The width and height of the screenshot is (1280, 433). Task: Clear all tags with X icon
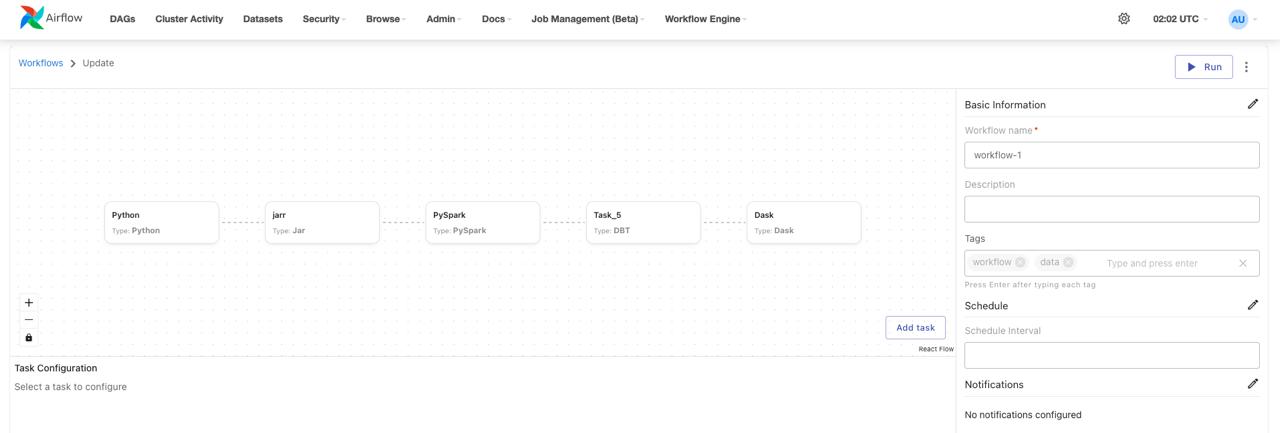pos(1243,263)
